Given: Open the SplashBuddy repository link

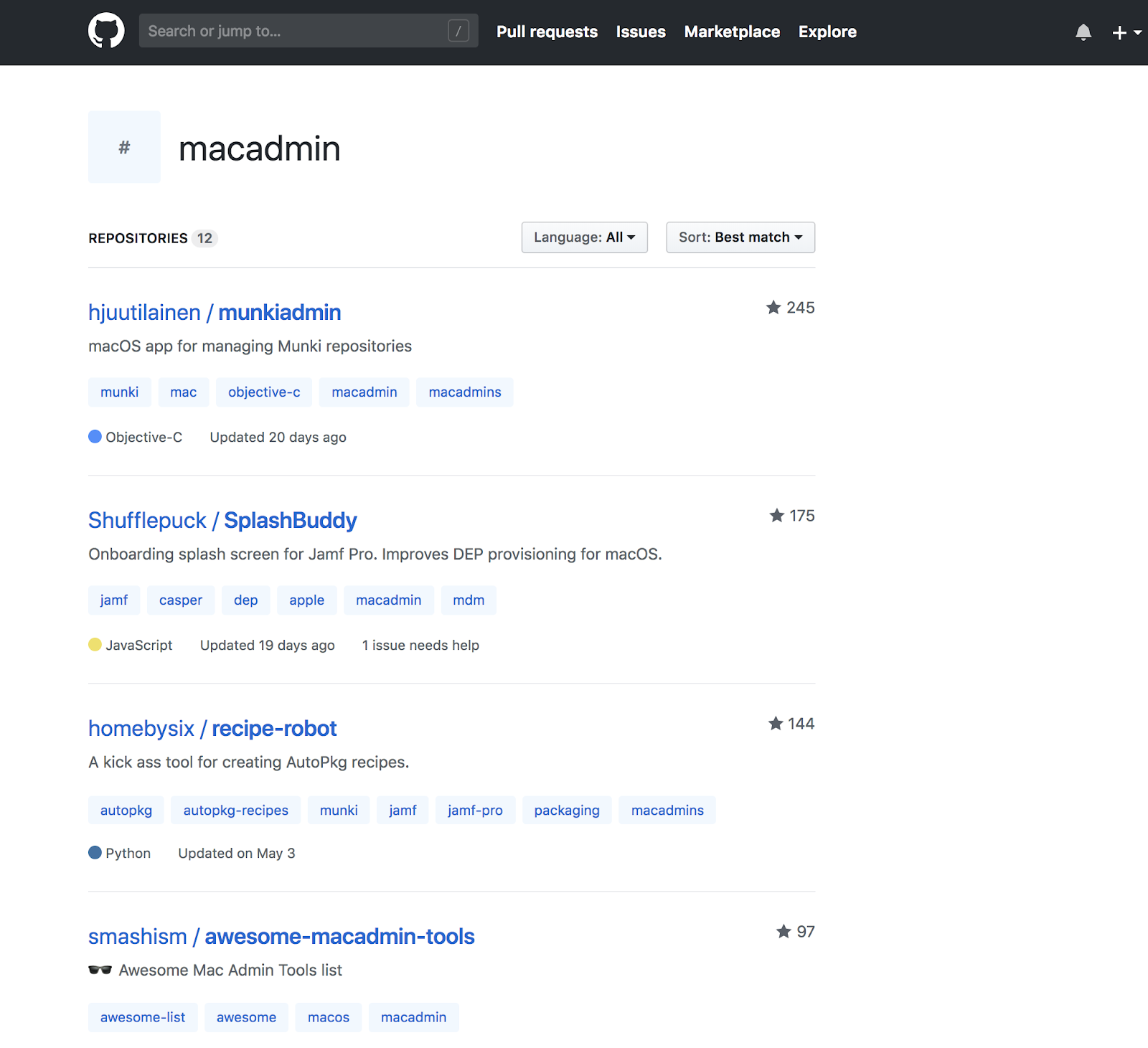Looking at the screenshot, I should click(x=290, y=521).
